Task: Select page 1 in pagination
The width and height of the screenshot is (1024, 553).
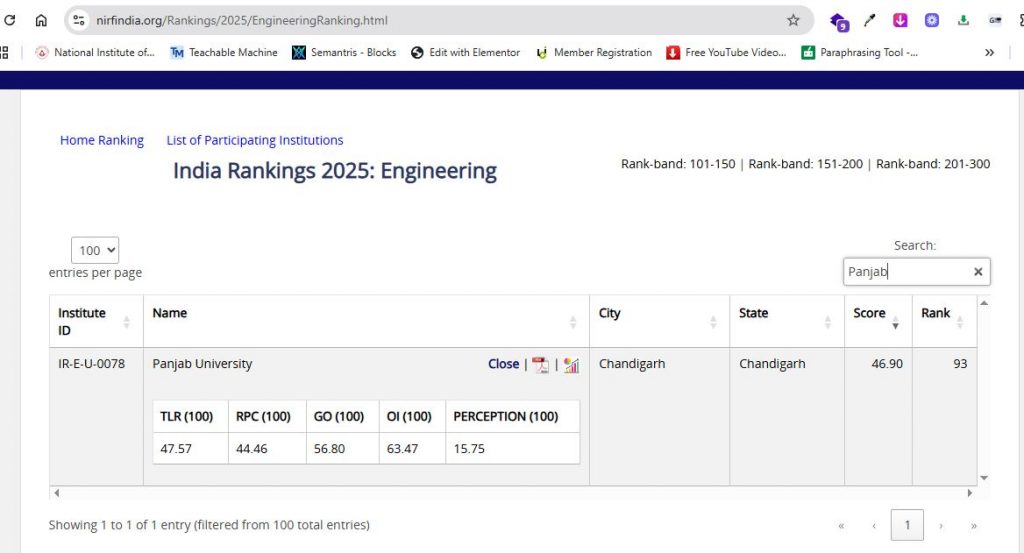Action: tap(907, 525)
